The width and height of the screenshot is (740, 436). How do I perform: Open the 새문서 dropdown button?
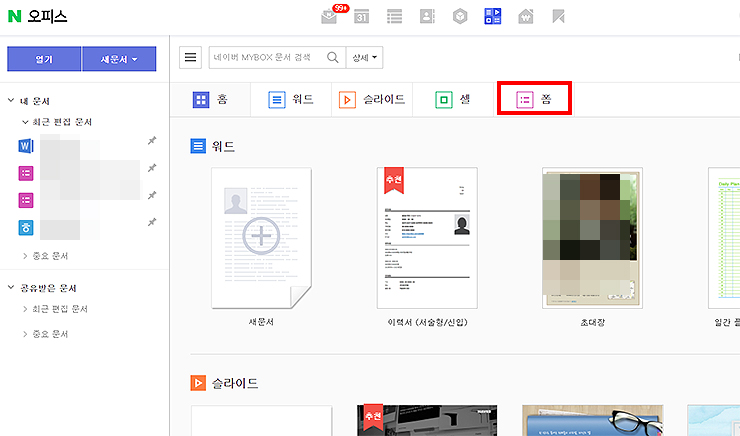coord(119,59)
